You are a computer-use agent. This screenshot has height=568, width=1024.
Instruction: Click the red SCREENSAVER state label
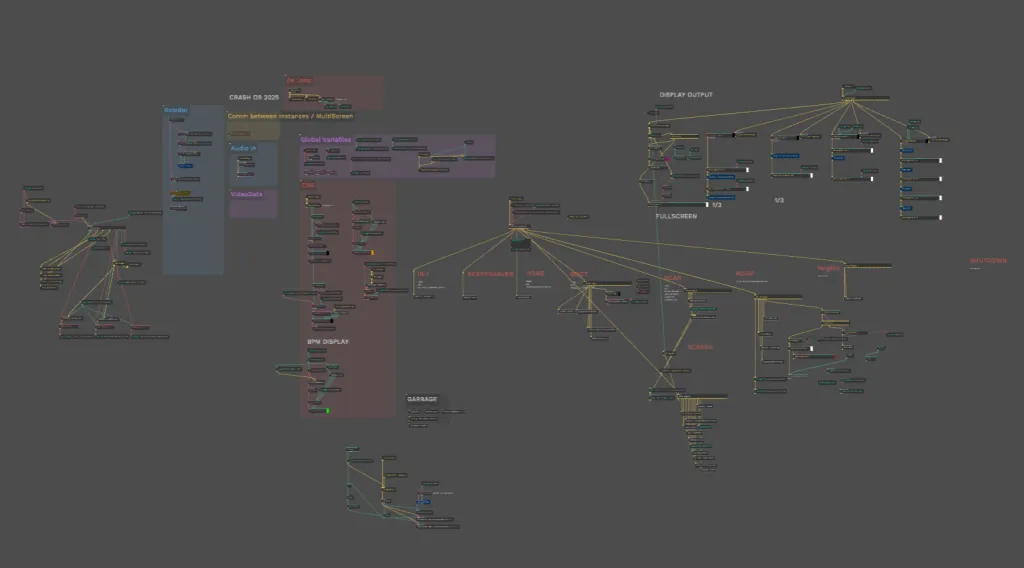click(490, 273)
